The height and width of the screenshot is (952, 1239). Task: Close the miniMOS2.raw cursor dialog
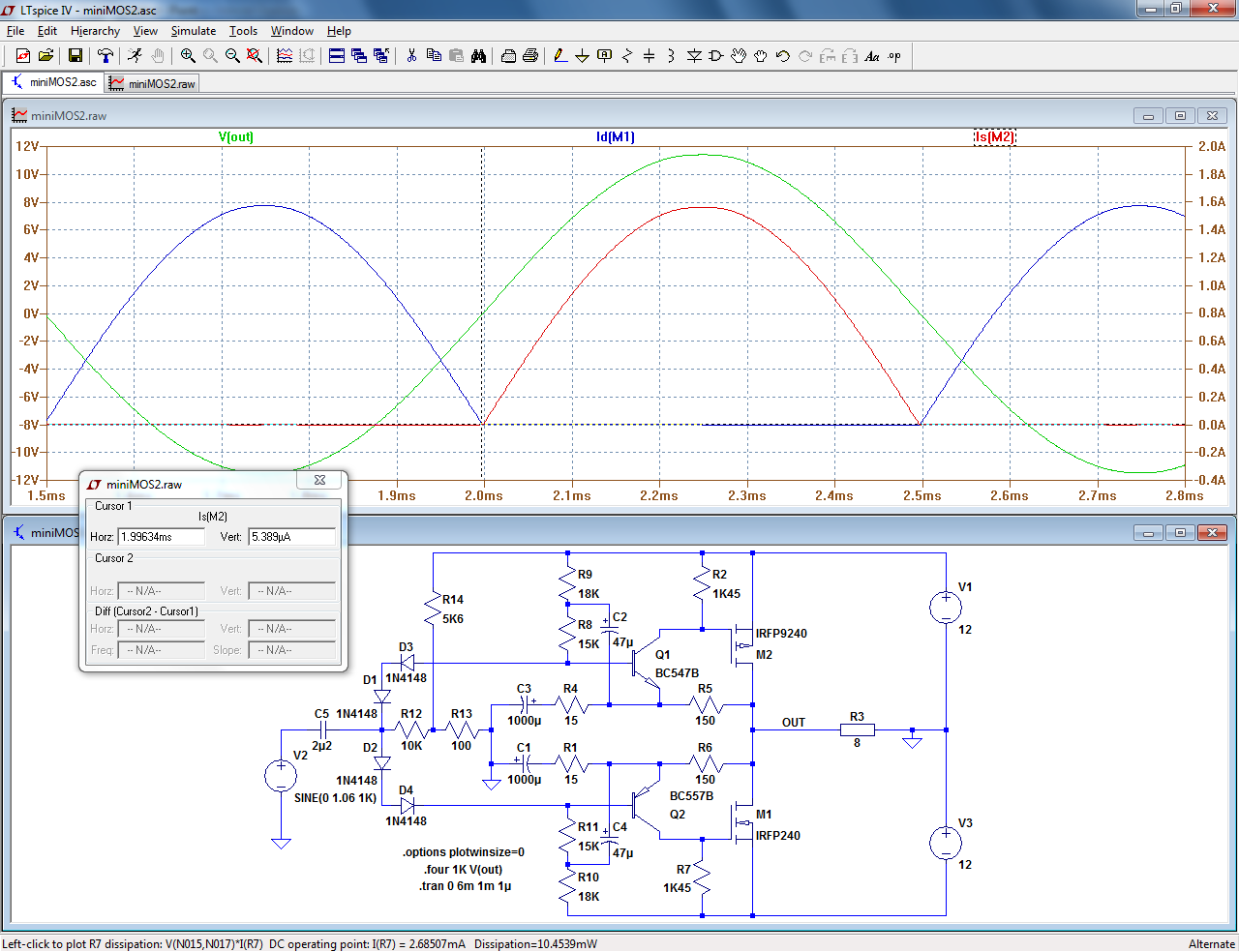click(x=319, y=480)
